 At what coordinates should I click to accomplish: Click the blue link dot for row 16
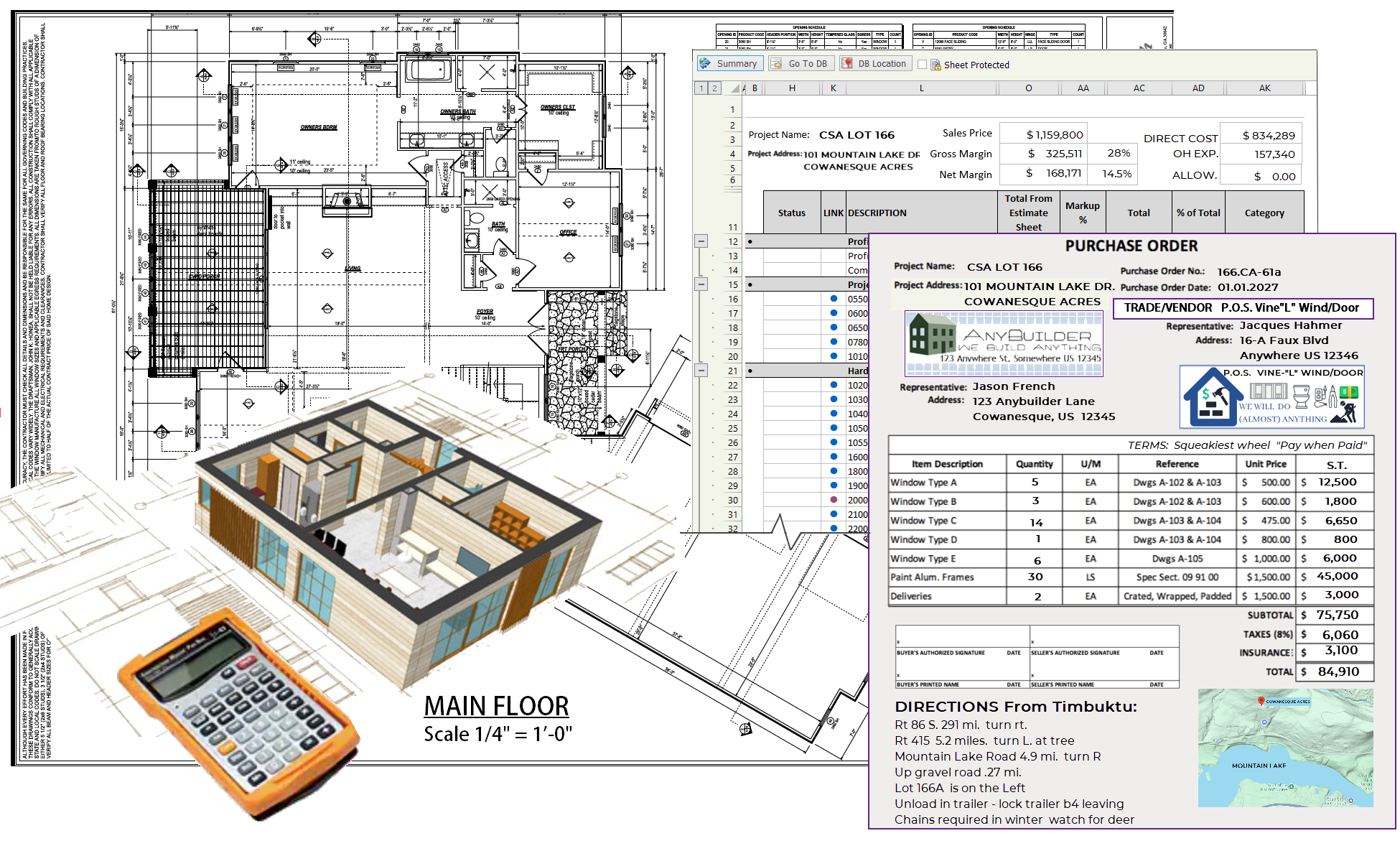click(834, 299)
